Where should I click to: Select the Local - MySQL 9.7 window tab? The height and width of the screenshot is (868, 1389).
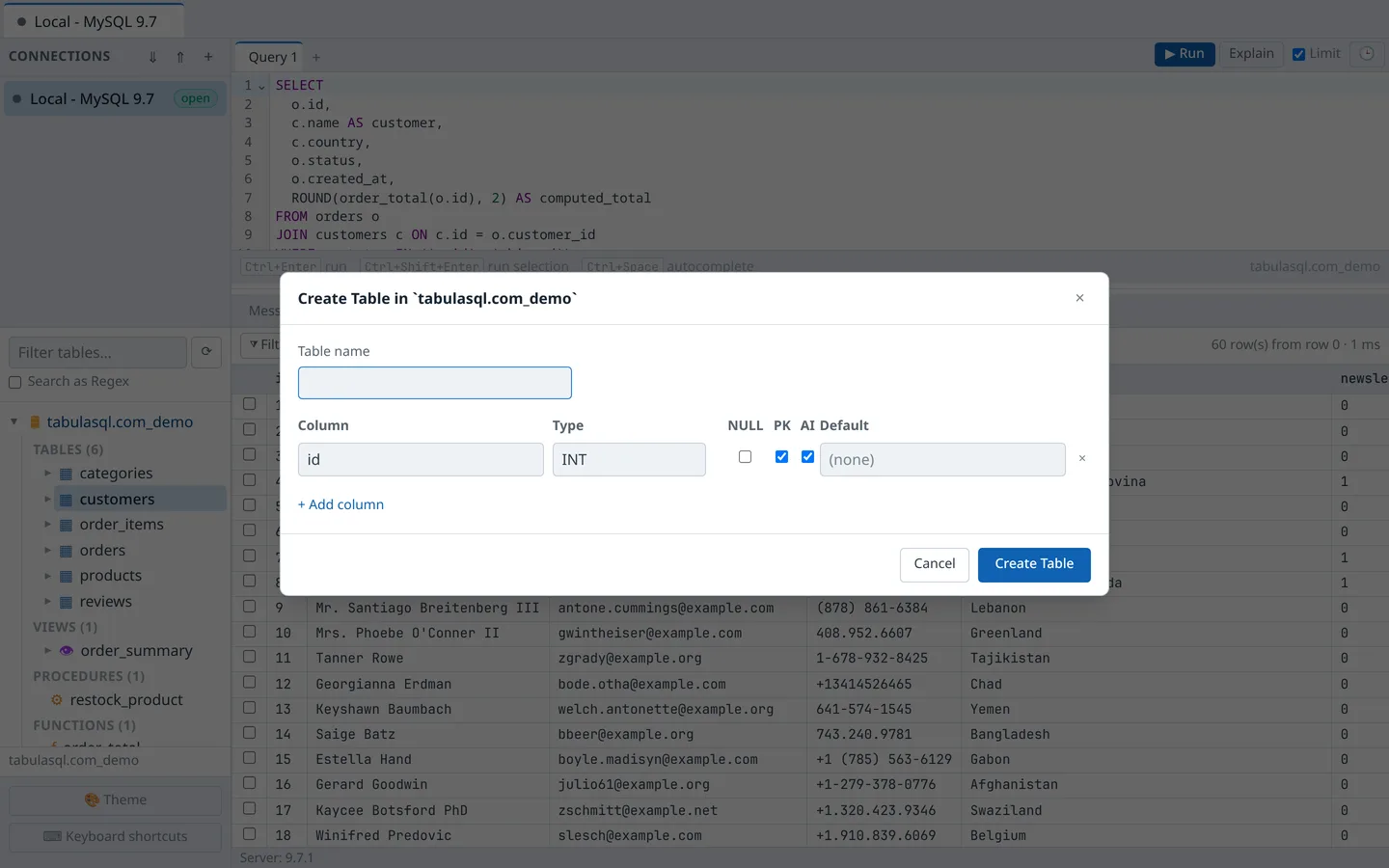pos(95,21)
